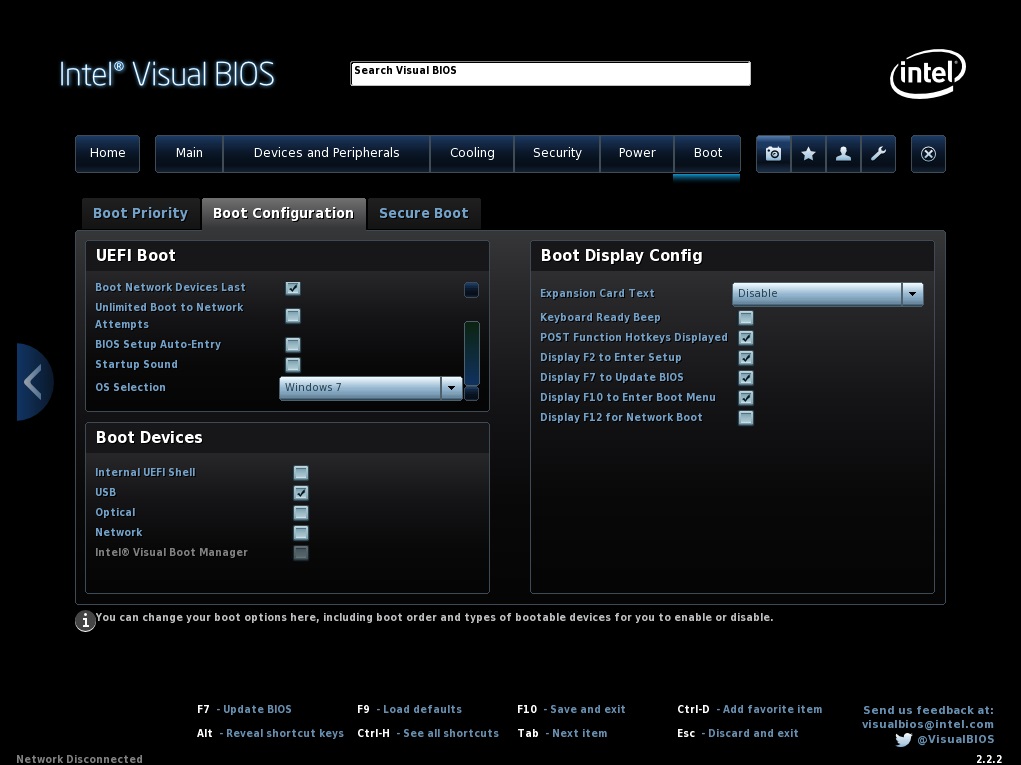Go to the Home menu
The image size is (1021, 765).
(x=107, y=154)
